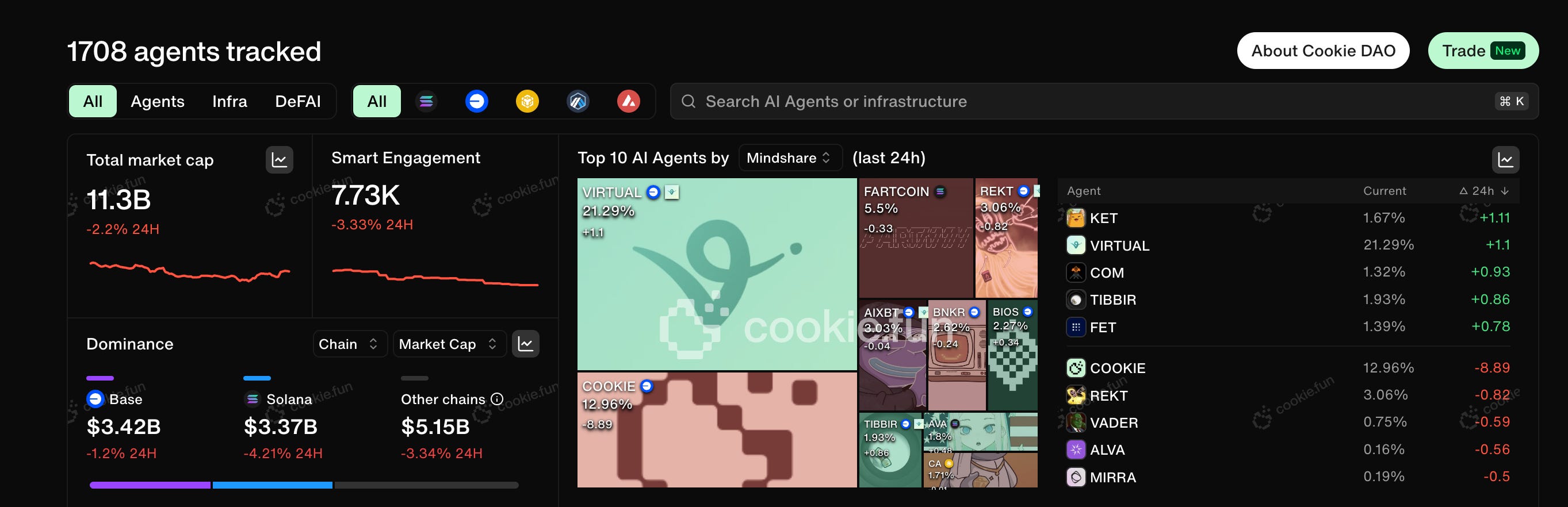Click the $3.42B Base dominance value
This screenshot has height=507, width=1568.
pyautogui.click(x=124, y=427)
